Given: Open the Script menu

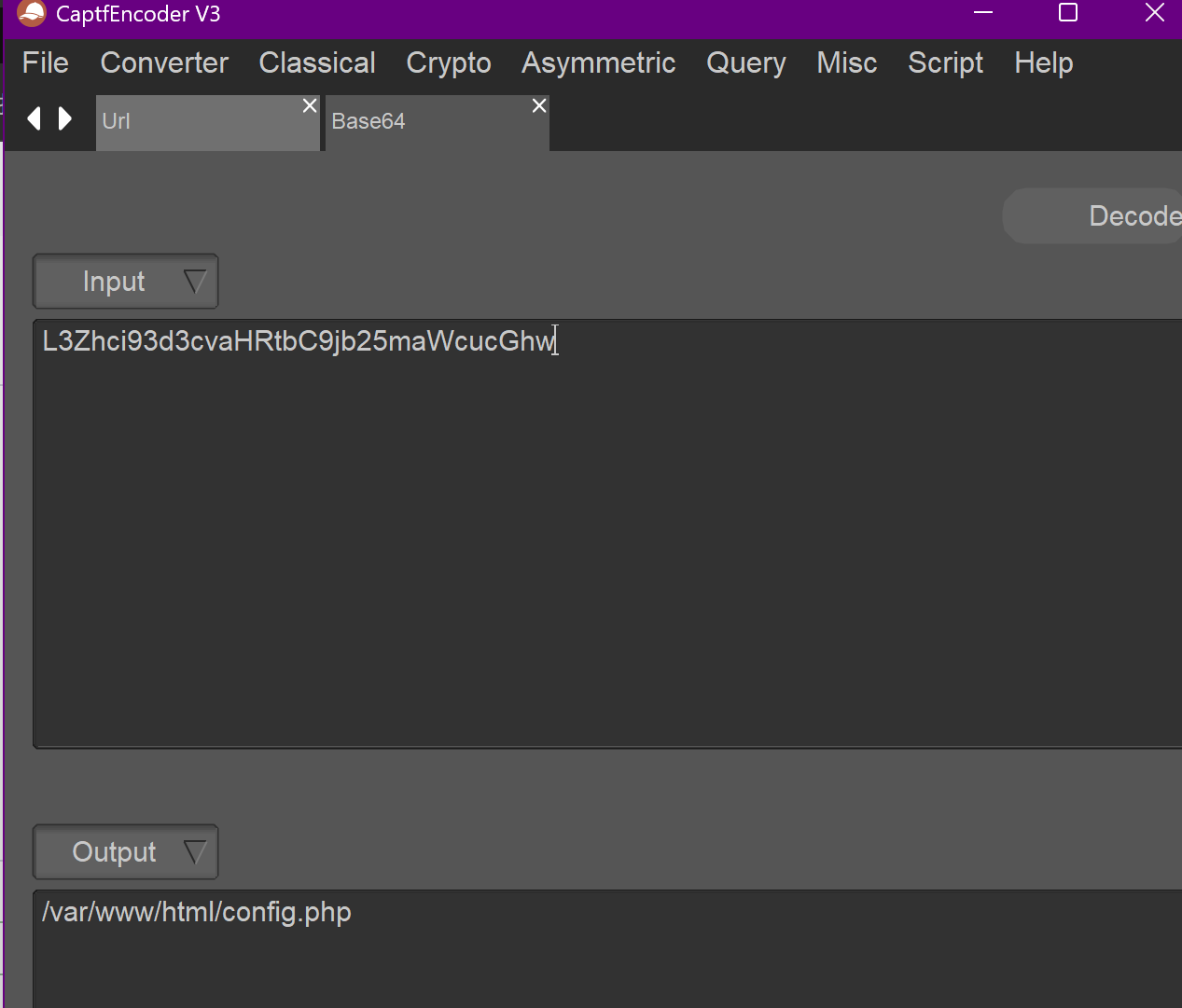Looking at the screenshot, I should 945,63.
